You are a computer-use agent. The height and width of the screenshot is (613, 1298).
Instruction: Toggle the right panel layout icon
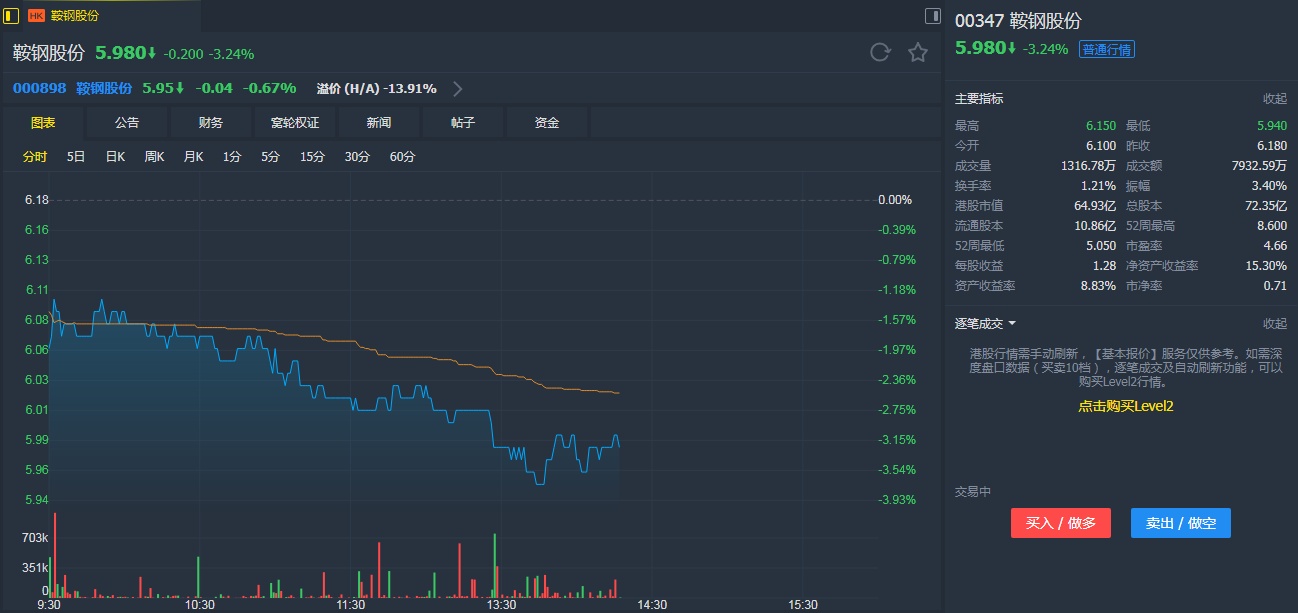coord(932,16)
